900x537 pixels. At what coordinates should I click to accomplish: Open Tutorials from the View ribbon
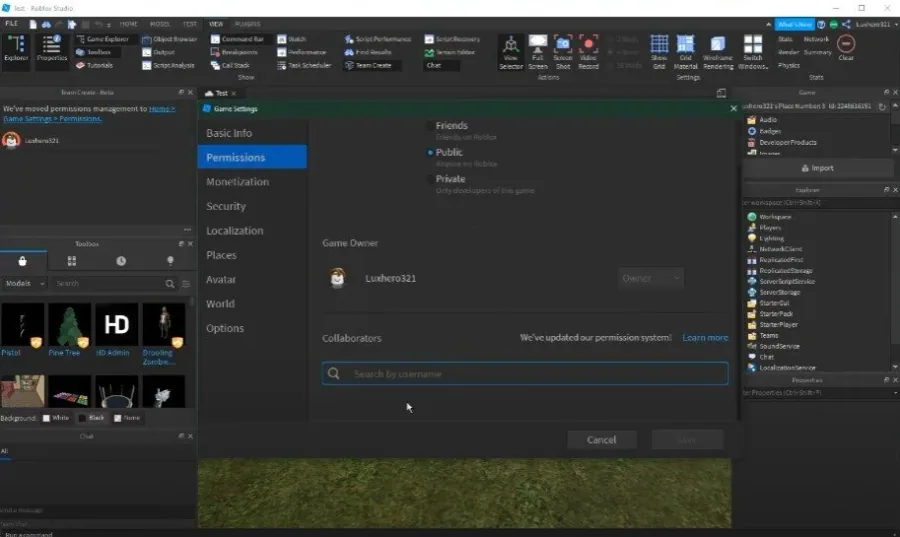(x=95, y=65)
